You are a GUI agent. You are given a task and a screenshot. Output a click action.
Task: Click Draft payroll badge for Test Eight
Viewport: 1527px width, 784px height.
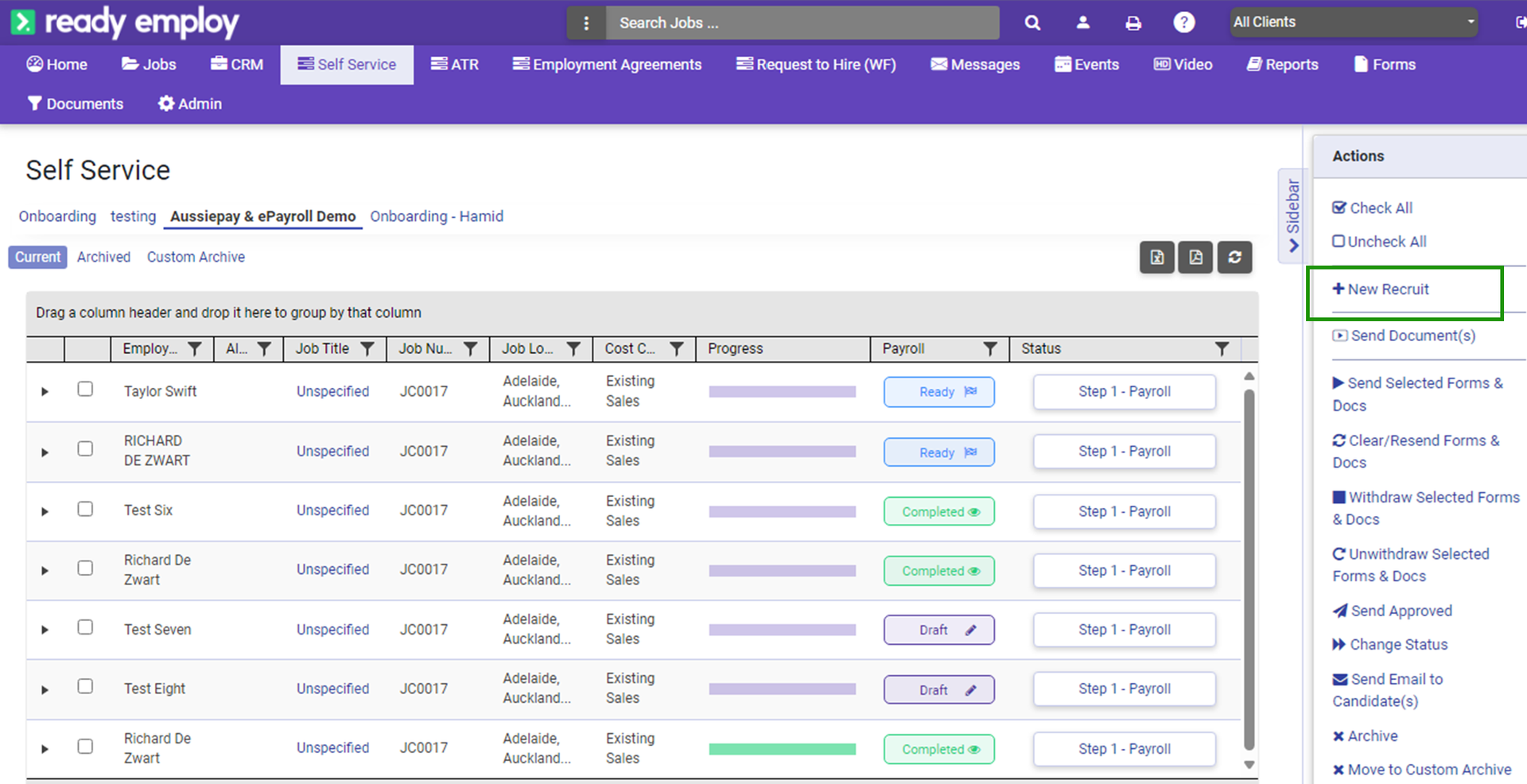pos(939,689)
